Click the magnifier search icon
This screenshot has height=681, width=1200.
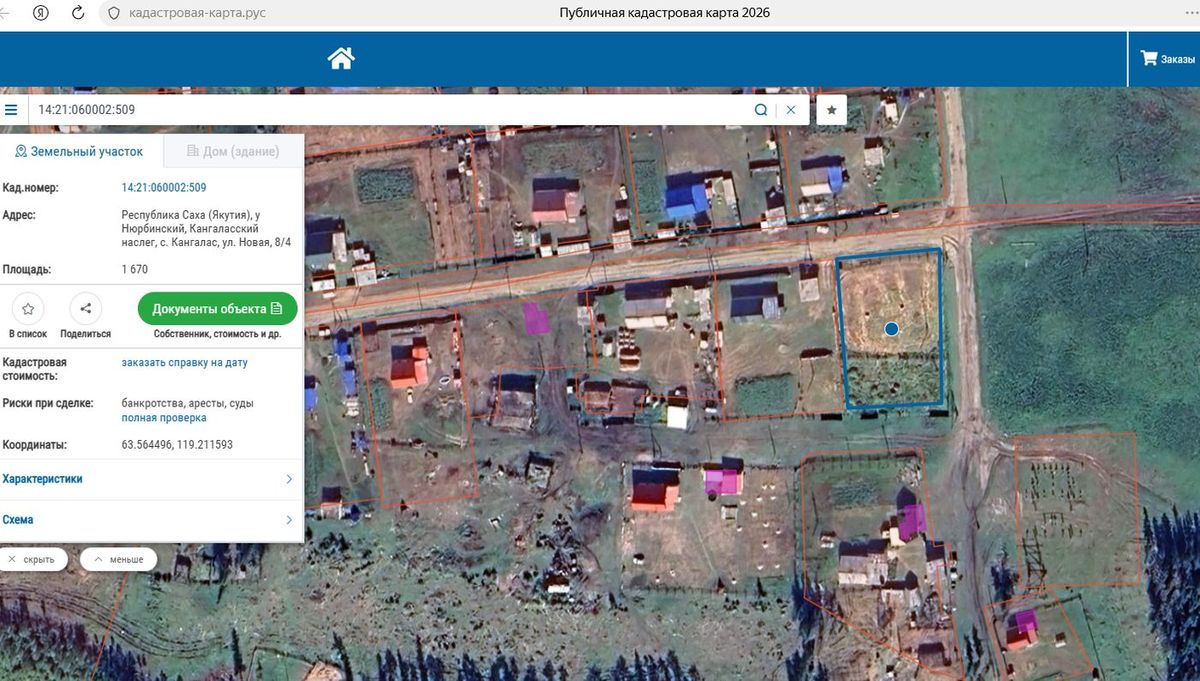761,110
